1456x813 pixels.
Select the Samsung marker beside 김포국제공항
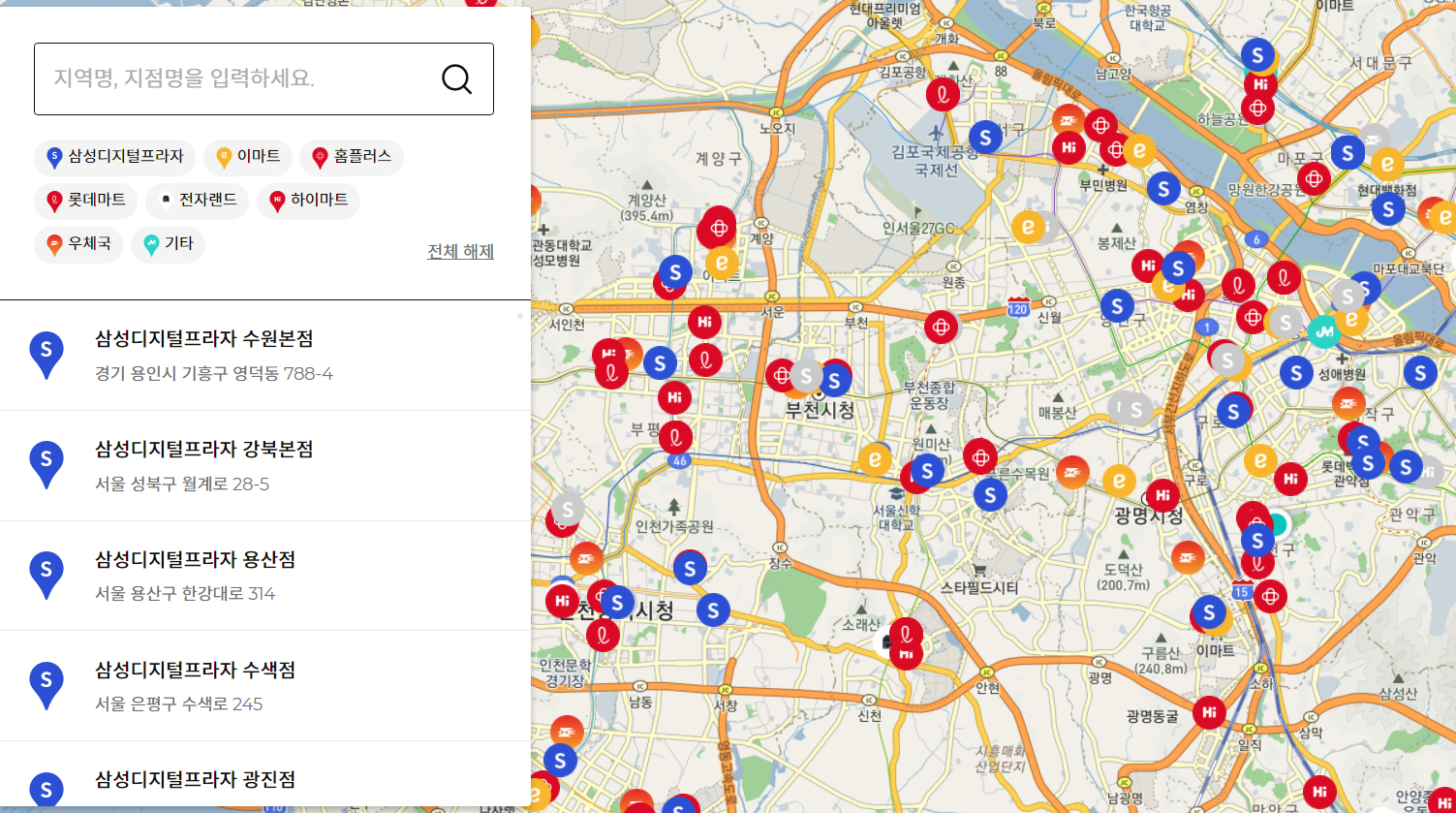click(x=985, y=138)
